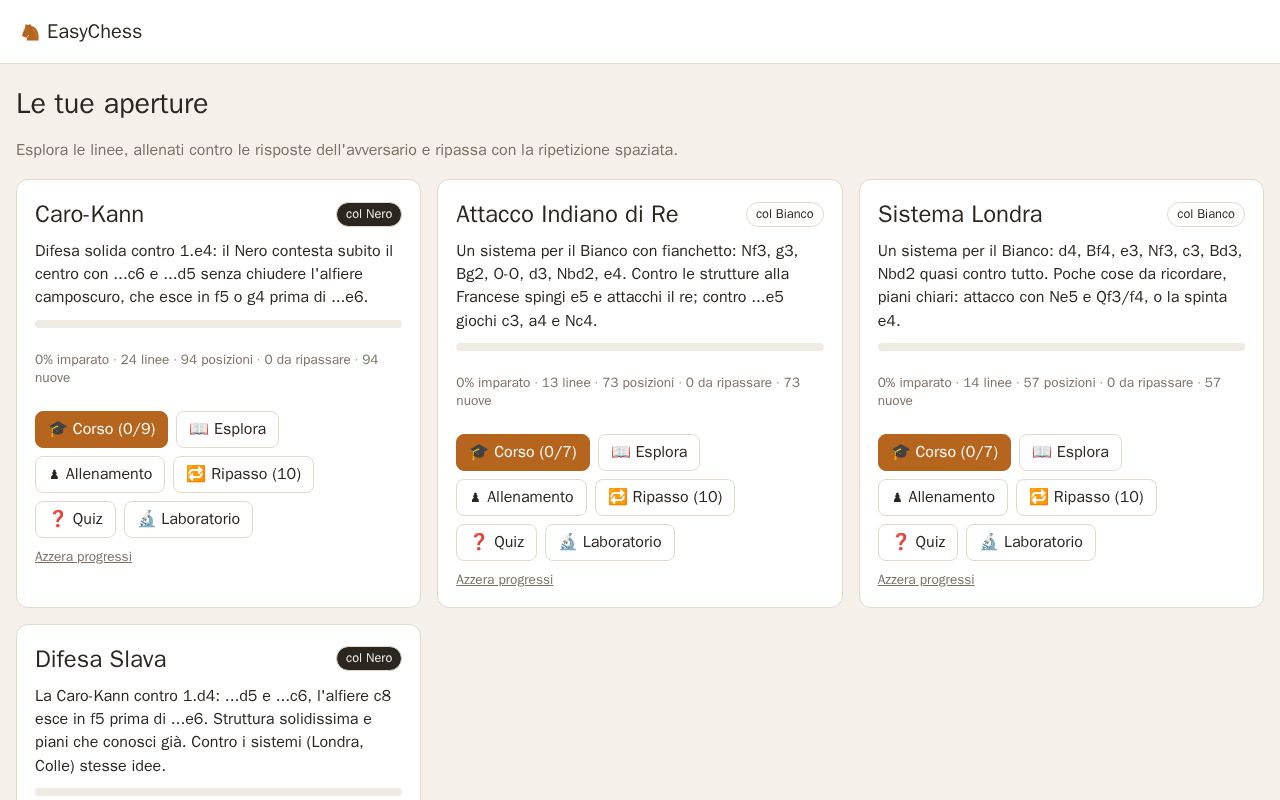Select the Difesa Slava card title
Image resolution: width=1280 pixels, height=800 pixels.
[x=100, y=659]
